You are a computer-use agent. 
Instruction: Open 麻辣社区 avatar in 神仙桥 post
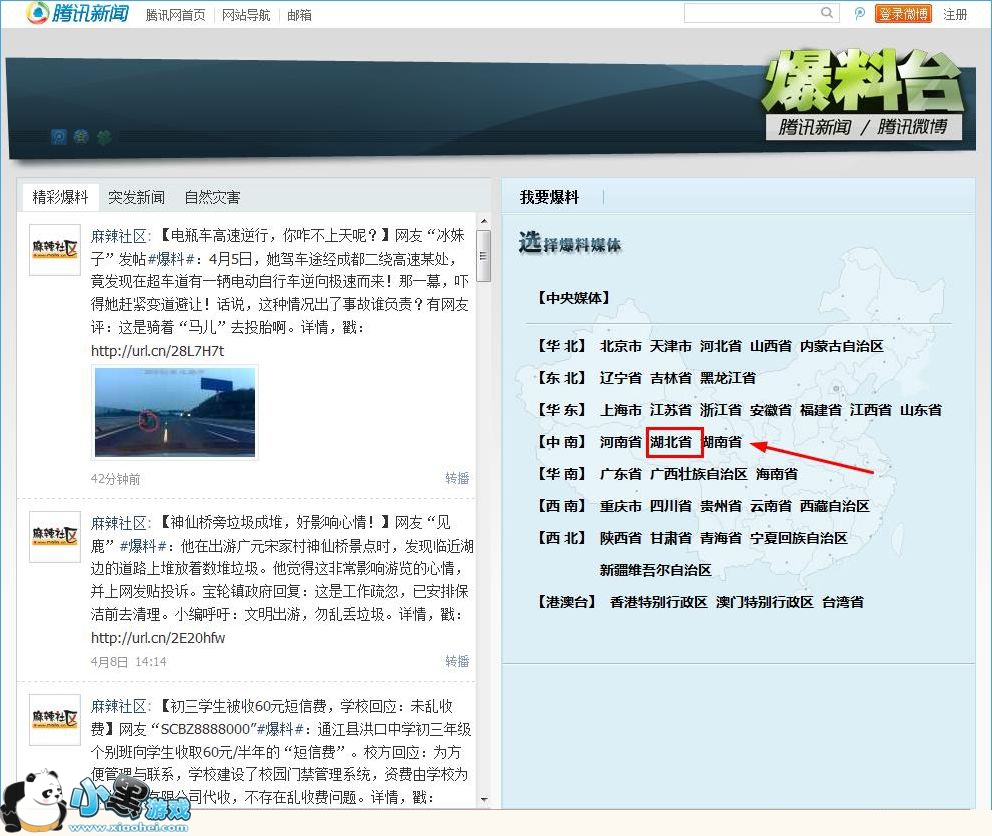click(55, 537)
